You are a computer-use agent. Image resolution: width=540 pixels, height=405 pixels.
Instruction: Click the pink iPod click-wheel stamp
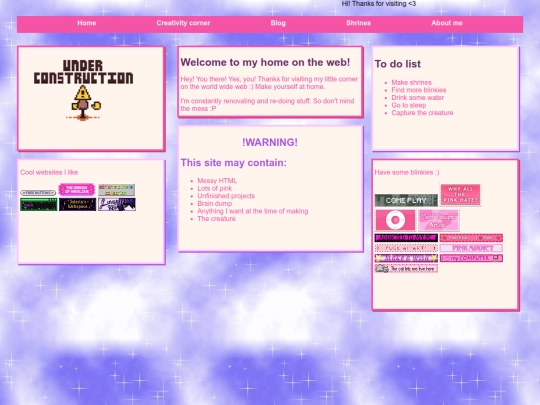coord(395,220)
